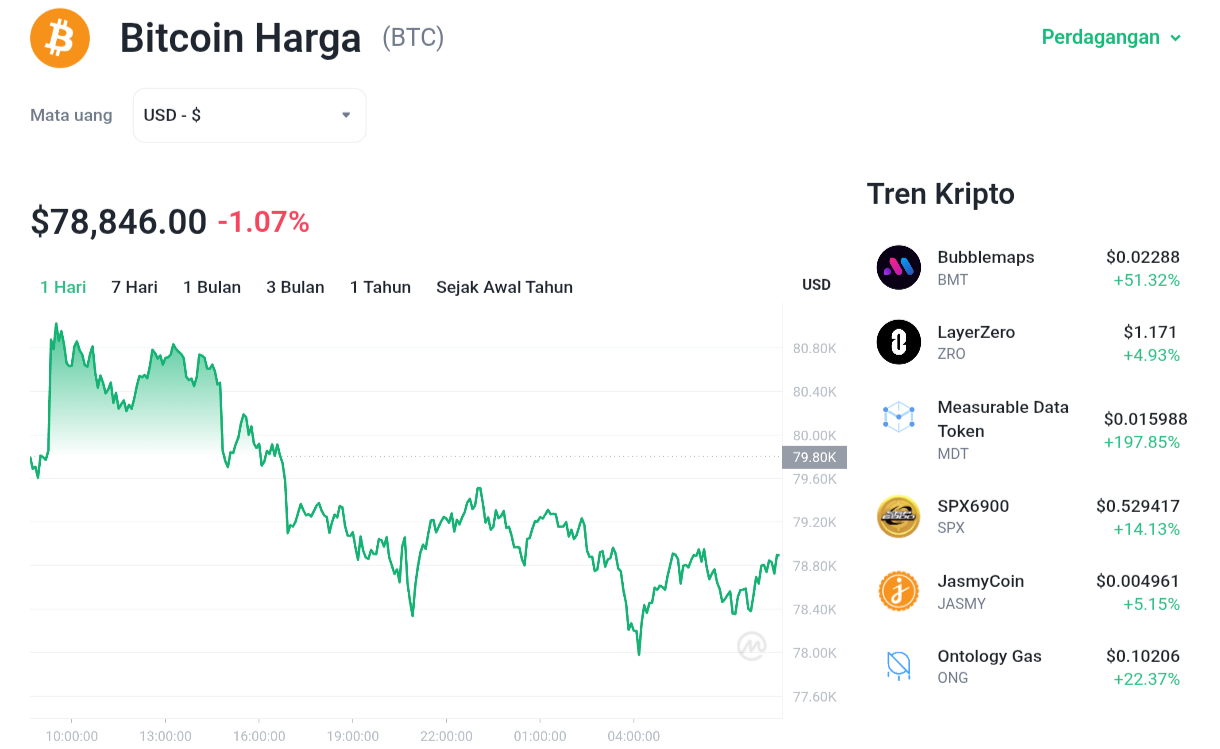Click the JasmyCoin orange icon
The image size is (1220, 749).
(898, 591)
